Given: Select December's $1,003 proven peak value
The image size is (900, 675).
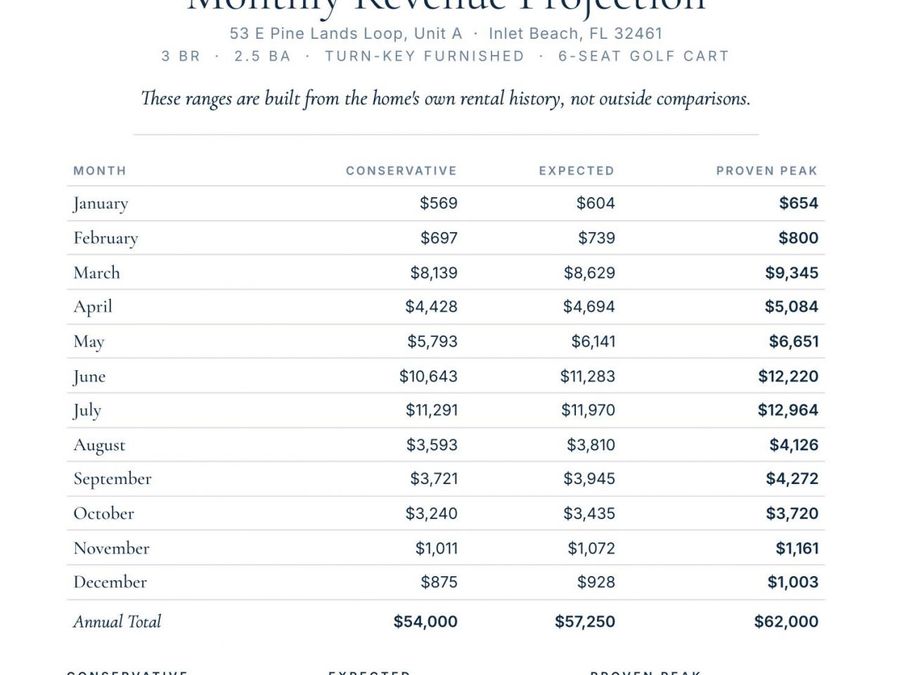Looking at the screenshot, I should [793, 582].
